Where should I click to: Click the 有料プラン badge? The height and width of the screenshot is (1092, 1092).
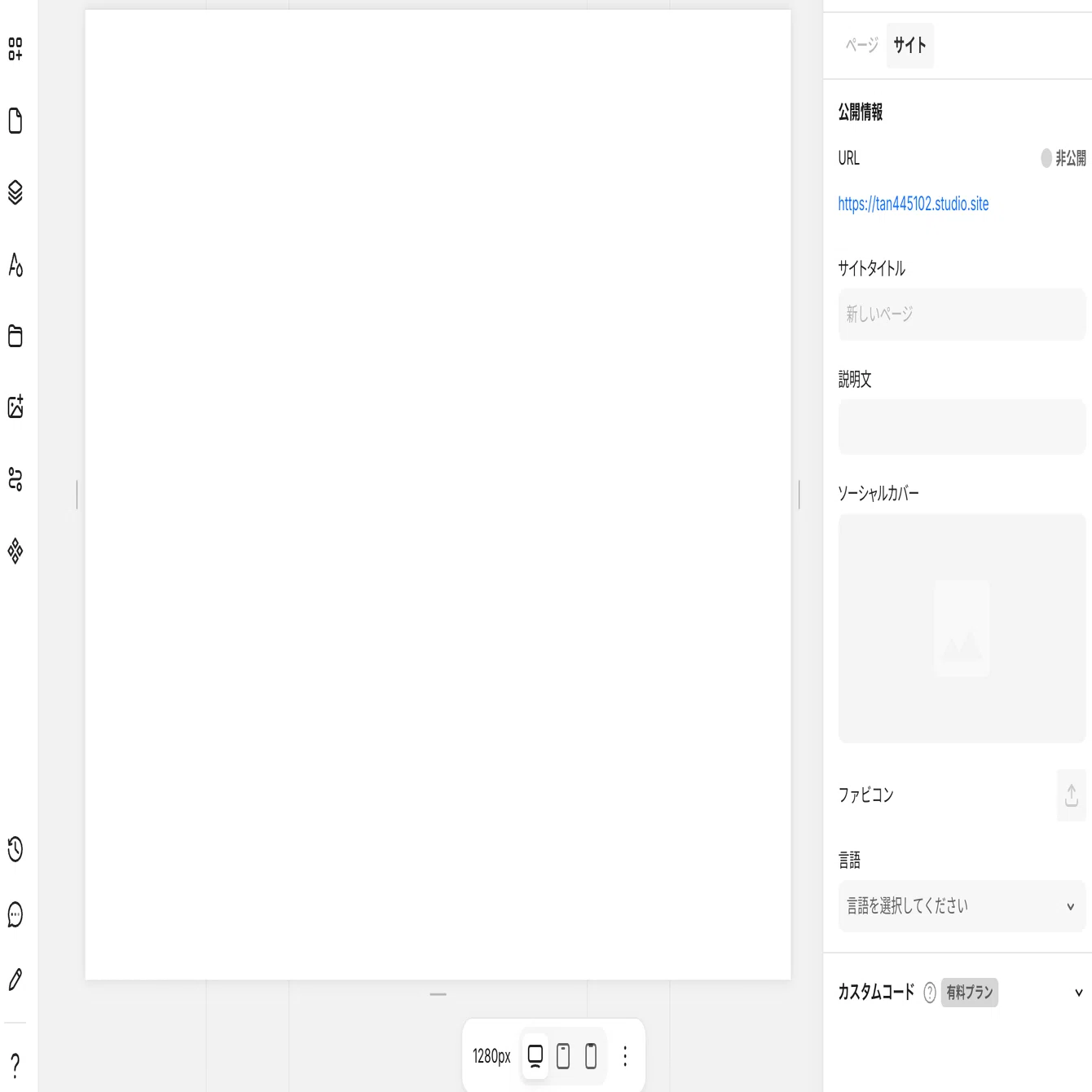pos(970,993)
